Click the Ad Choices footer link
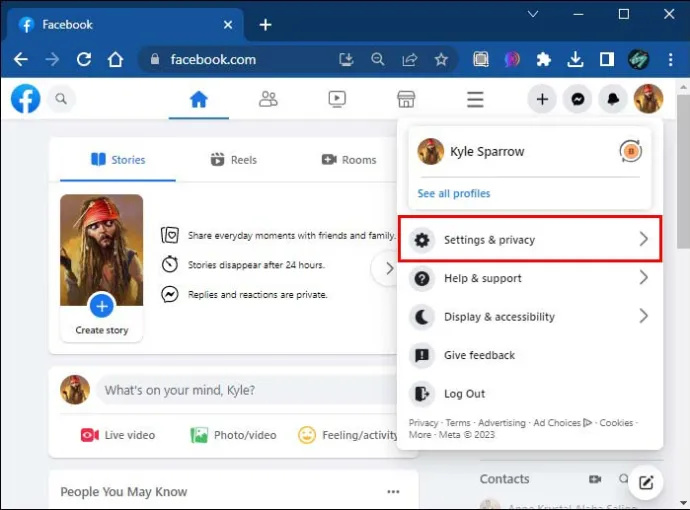690x510 pixels. [x=562, y=423]
